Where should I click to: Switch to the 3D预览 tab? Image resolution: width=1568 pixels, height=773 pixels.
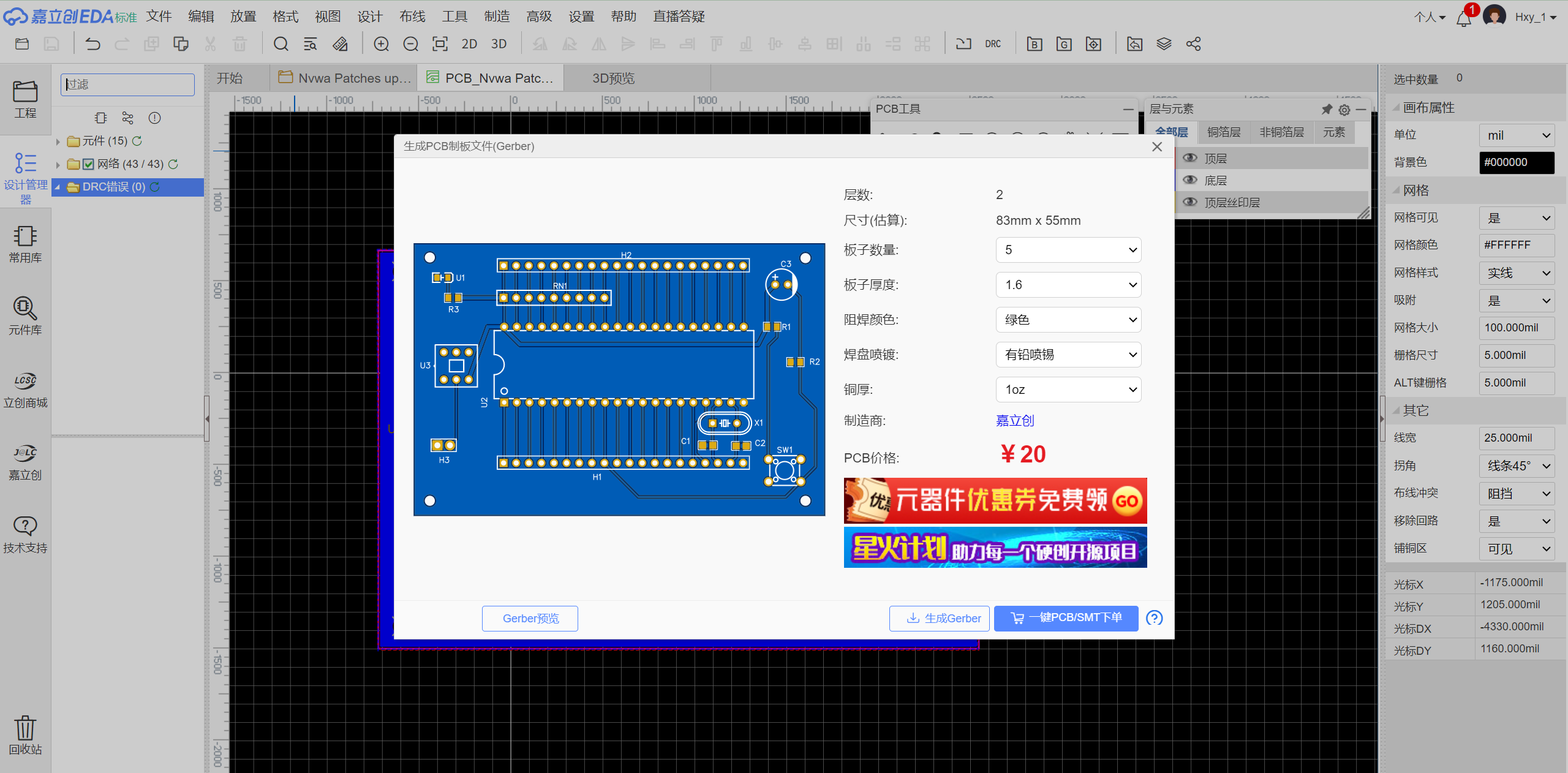click(613, 78)
